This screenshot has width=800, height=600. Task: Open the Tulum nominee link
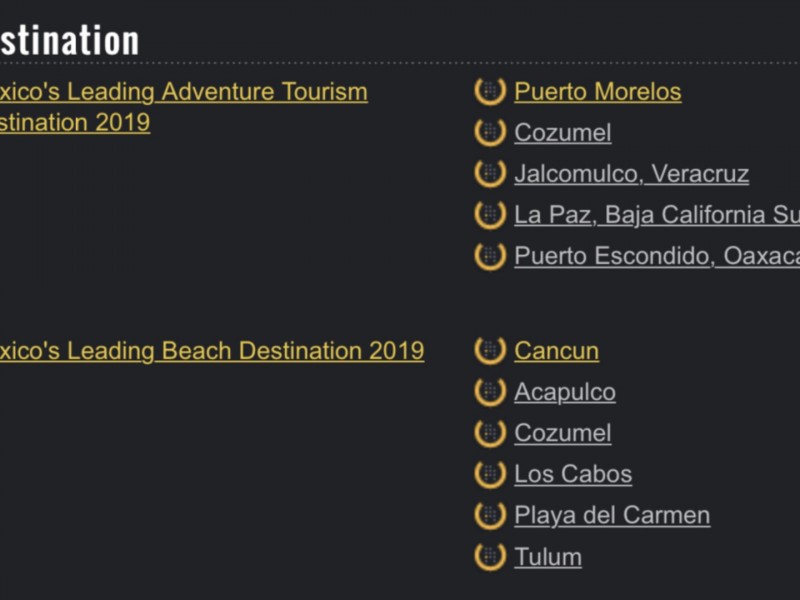click(547, 557)
